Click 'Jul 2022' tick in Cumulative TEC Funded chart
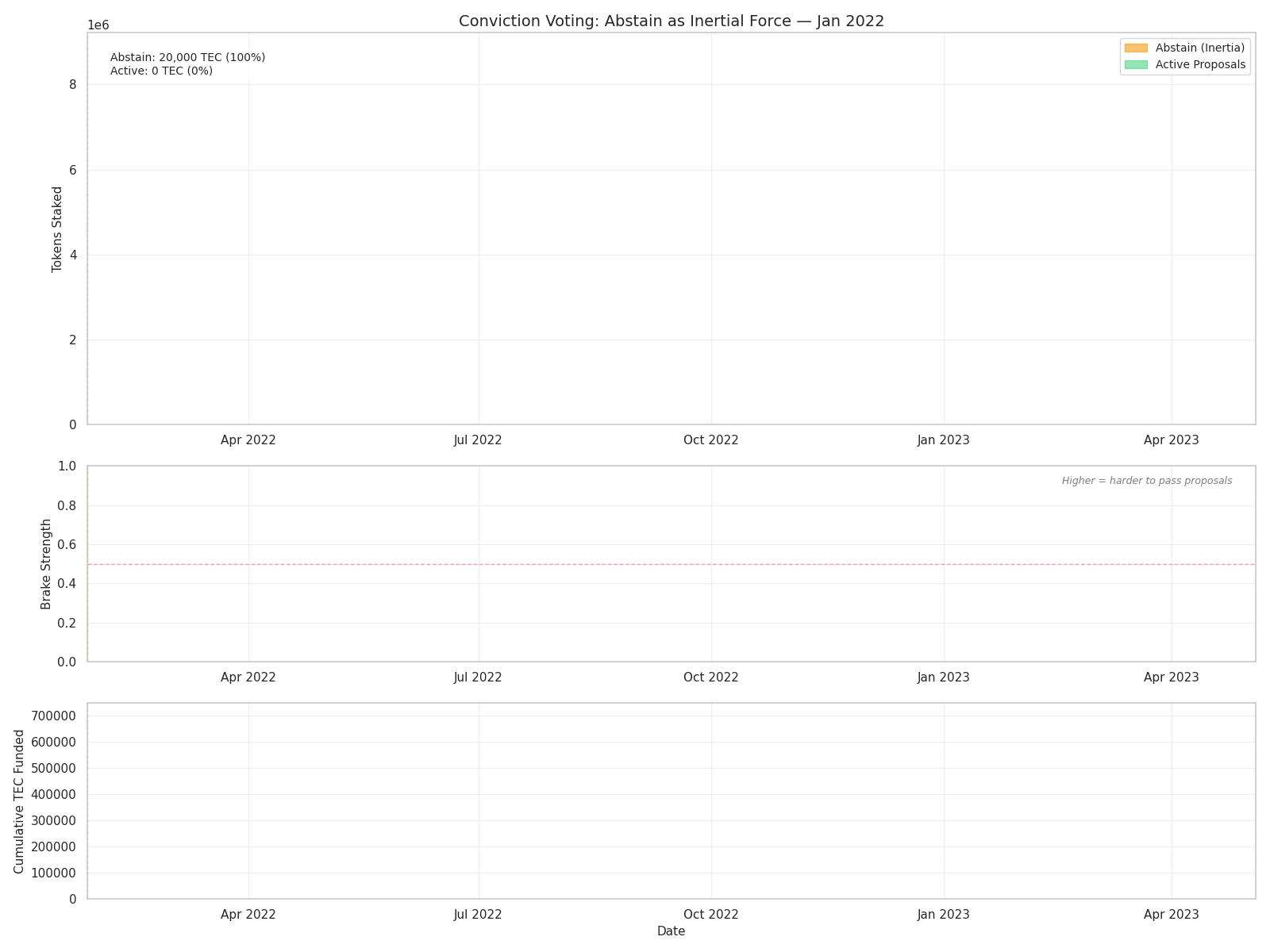This screenshot has width=1270, height=952. (x=478, y=915)
